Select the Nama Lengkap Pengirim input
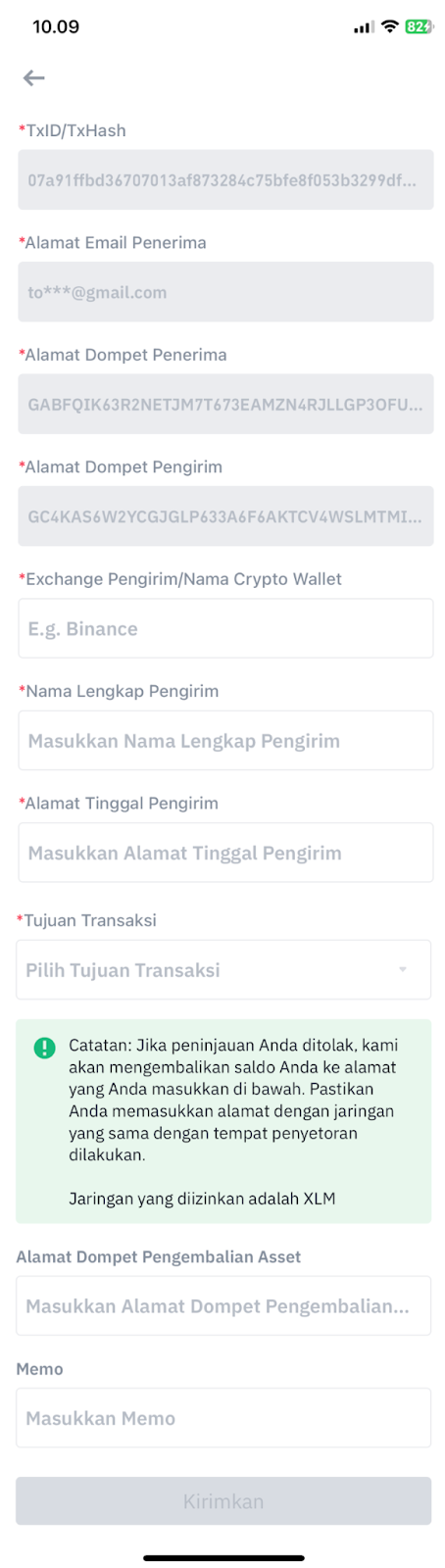This screenshot has height=1568, width=445. click(225, 740)
